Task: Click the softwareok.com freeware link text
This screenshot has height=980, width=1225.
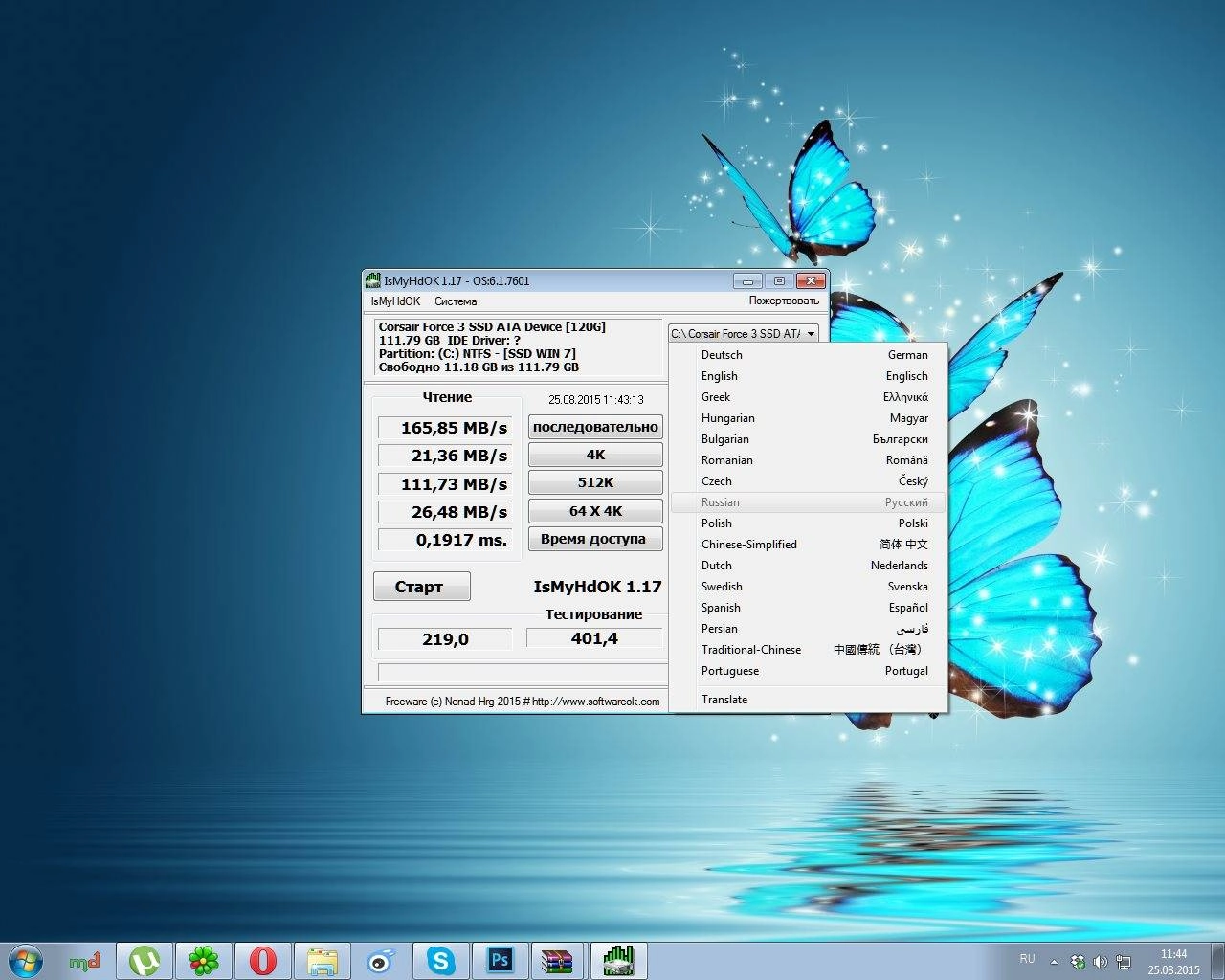Action: coord(522,702)
